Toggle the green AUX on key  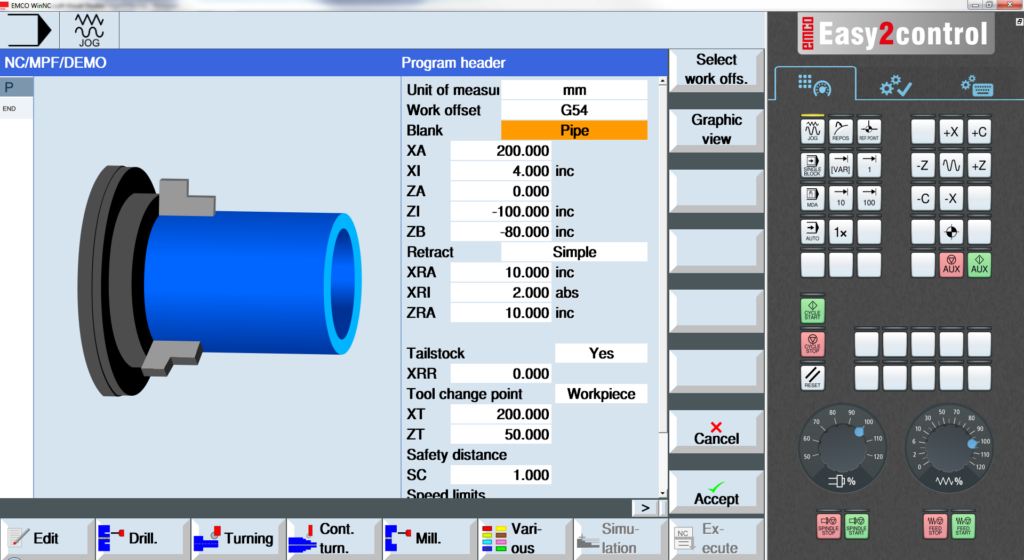pyautogui.click(x=979, y=264)
